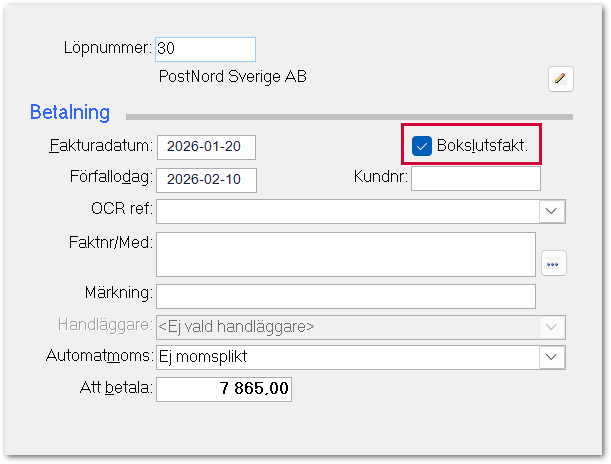Click inside the OCR ref text box

pos(346,211)
